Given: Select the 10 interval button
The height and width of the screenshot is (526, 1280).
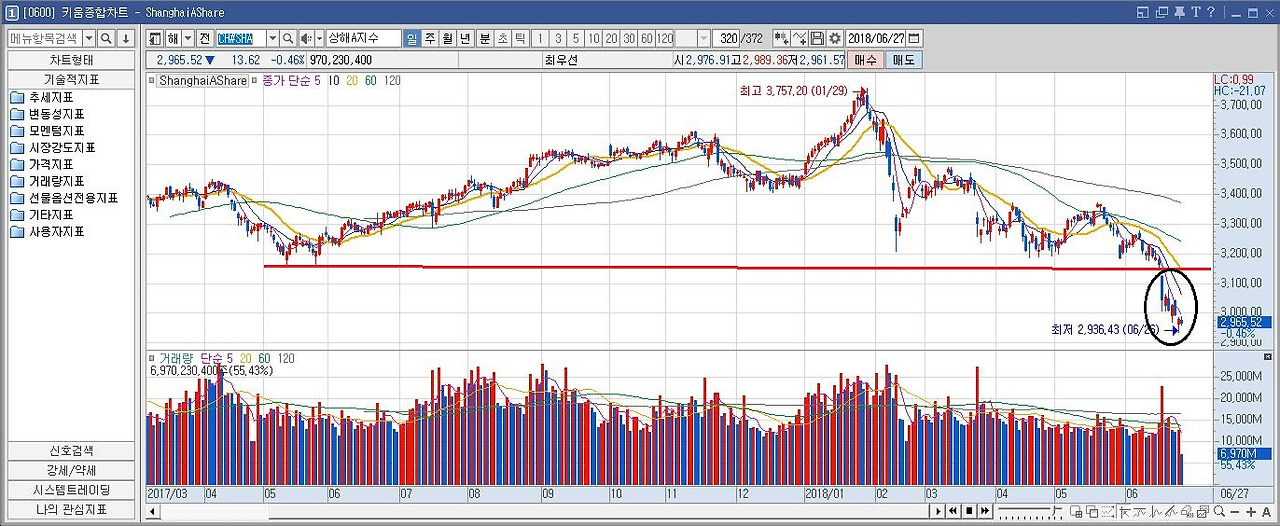Looking at the screenshot, I should (594, 38).
